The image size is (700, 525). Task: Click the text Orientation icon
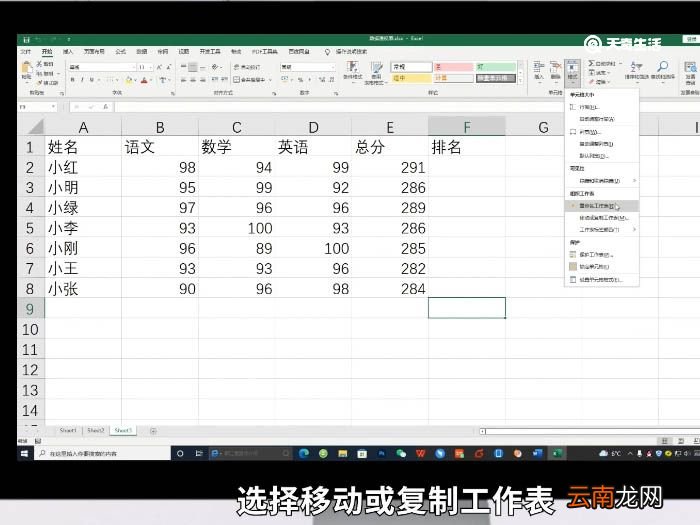point(216,67)
